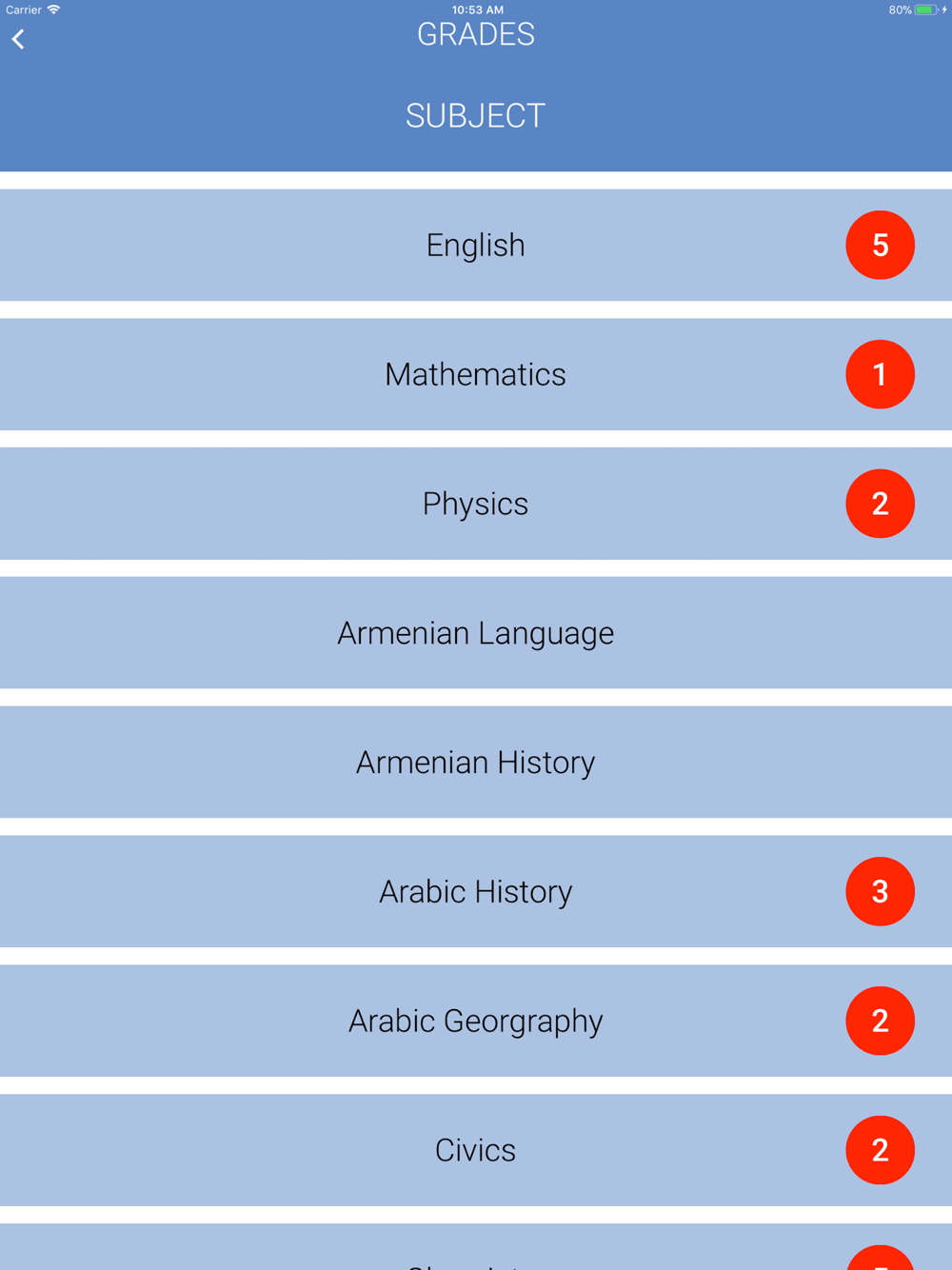Open Armenian Language grades

pyautogui.click(x=476, y=633)
